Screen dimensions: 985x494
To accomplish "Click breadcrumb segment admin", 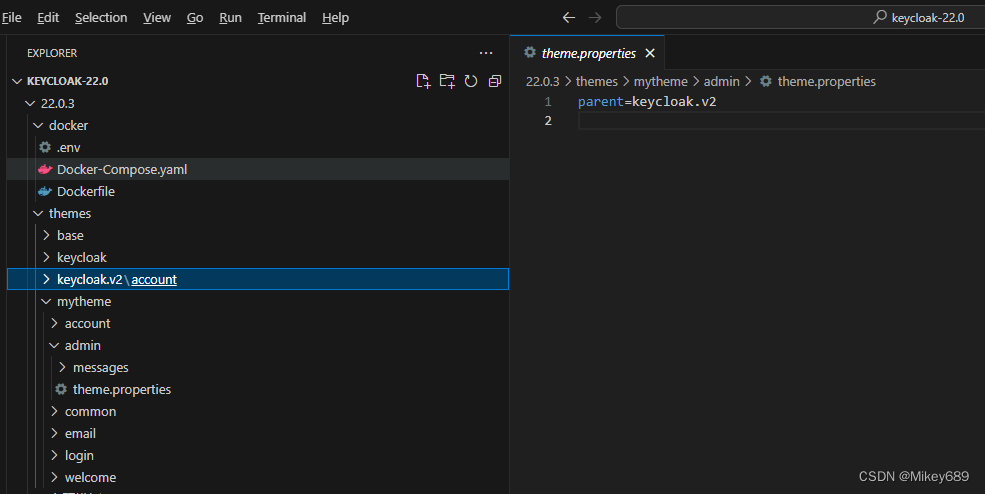I will point(721,81).
